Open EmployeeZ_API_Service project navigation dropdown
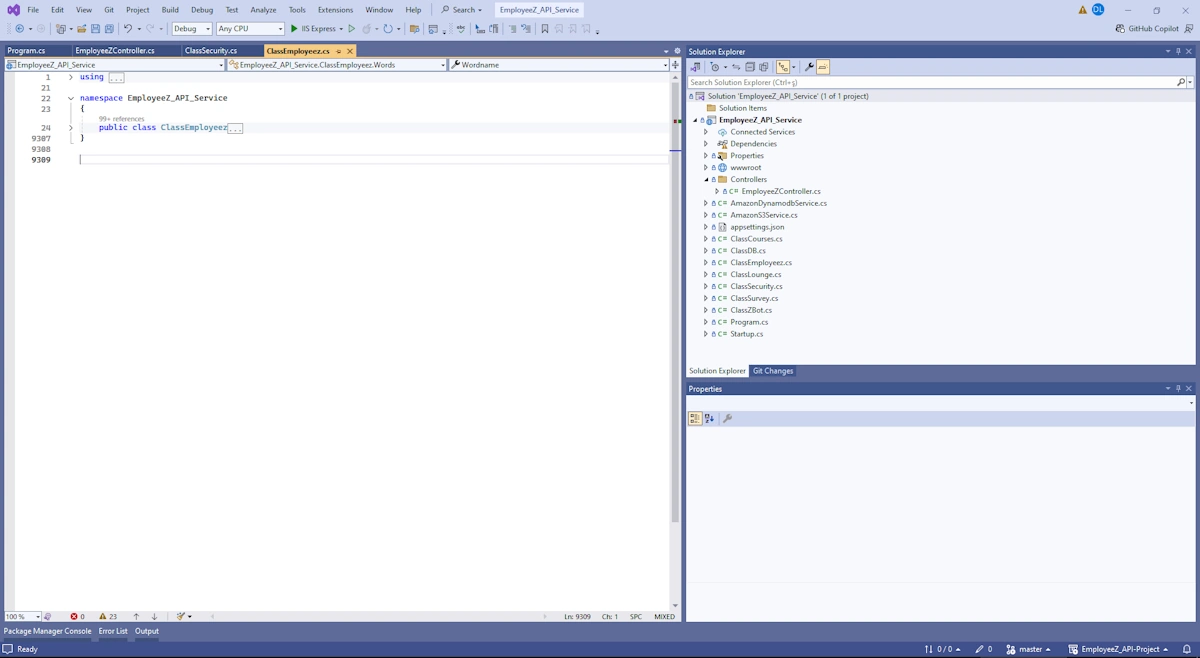Screen dimensions: 1200x658 coord(115,65)
